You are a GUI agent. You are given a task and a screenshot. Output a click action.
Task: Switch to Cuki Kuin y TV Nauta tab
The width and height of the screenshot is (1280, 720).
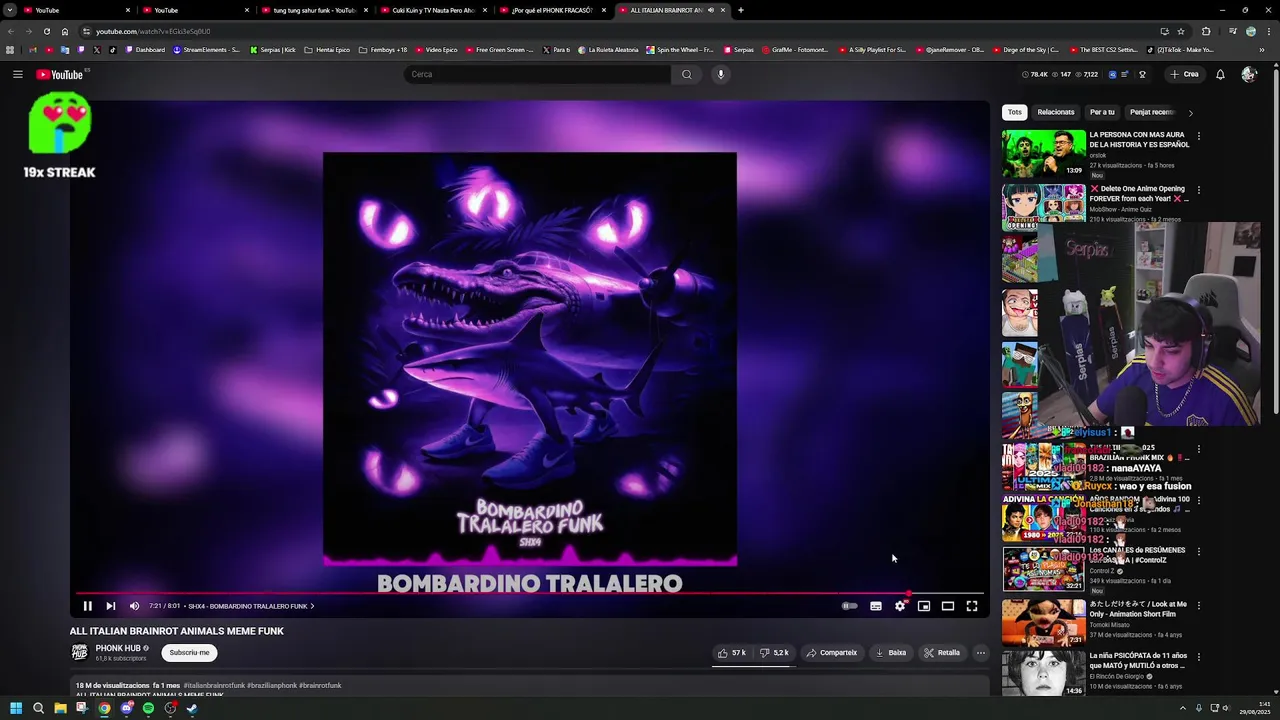pos(433,10)
